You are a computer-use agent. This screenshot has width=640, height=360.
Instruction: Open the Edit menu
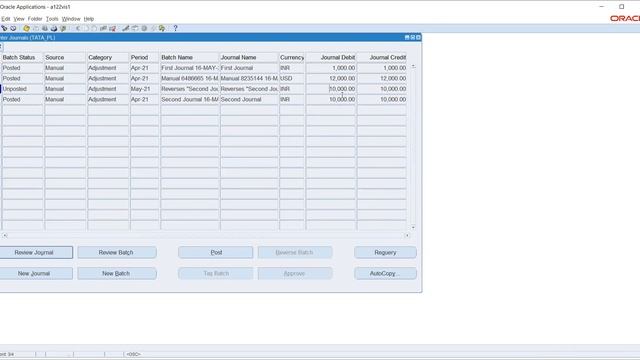point(5,19)
